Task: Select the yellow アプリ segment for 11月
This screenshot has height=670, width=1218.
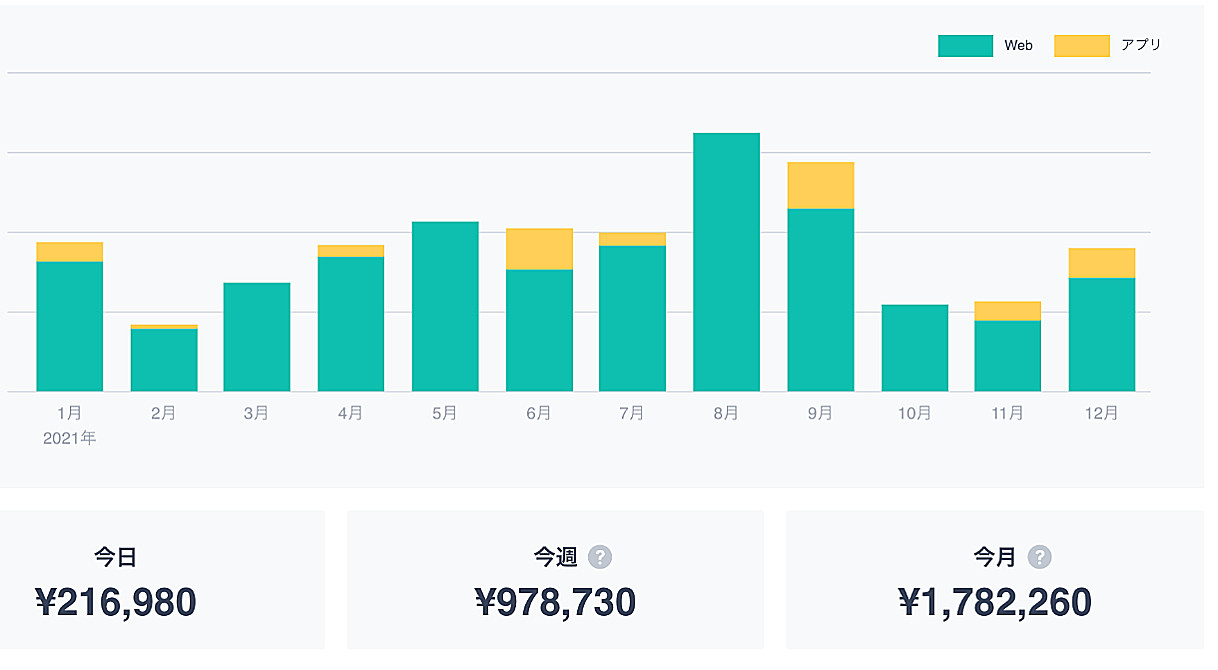Action: [1008, 311]
